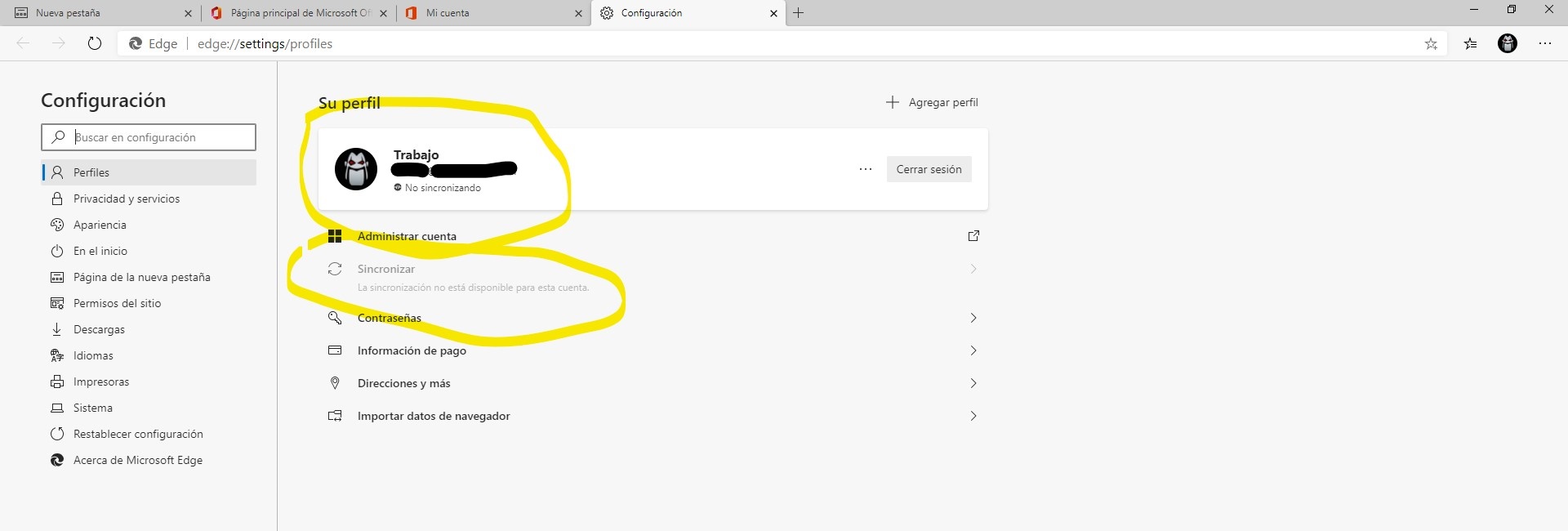Viewport: 1568px width, 531px height.
Task: Click the Trabajo profile name
Action: (416, 154)
